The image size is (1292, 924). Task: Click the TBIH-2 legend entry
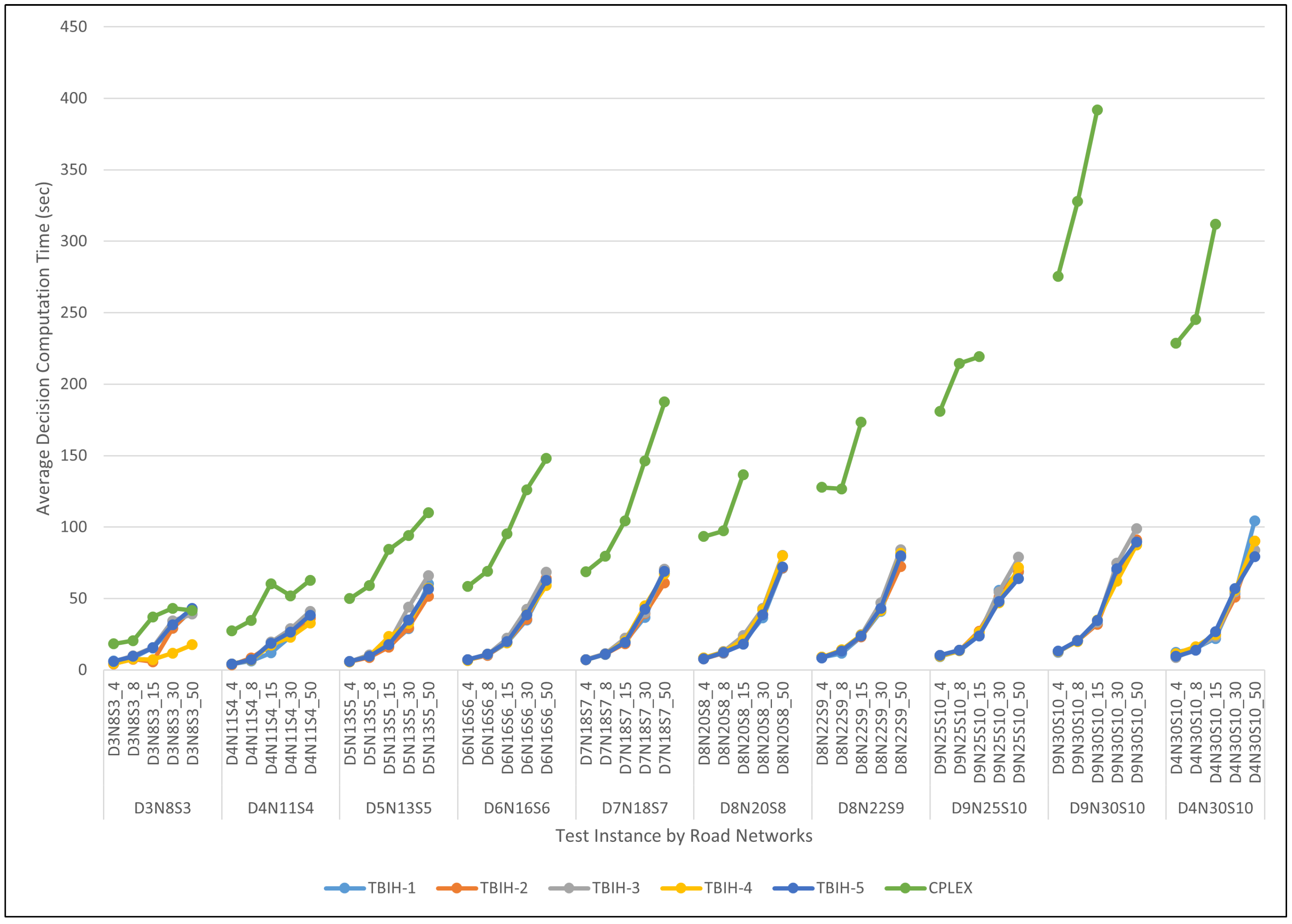pyautogui.click(x=503, y=888)
